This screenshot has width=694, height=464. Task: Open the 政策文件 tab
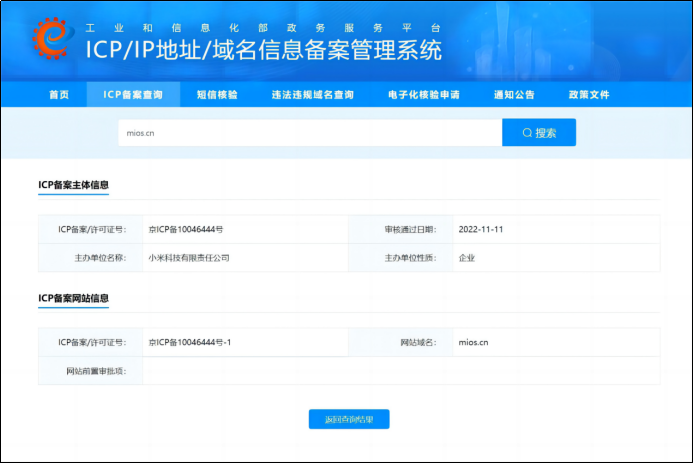pyautogui.click(x=588, y=95)
